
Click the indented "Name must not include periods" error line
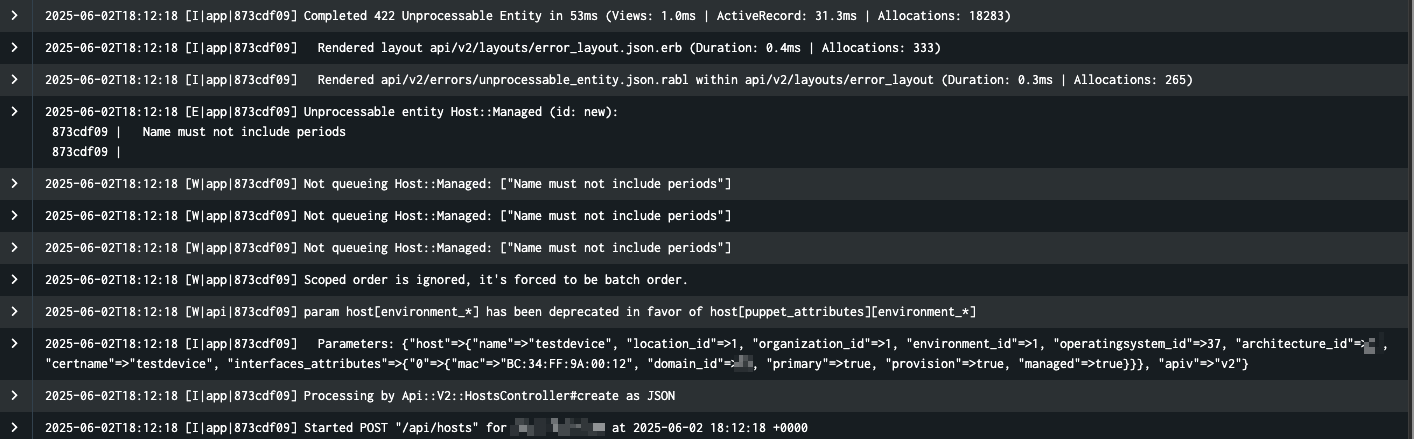(244, 132)
